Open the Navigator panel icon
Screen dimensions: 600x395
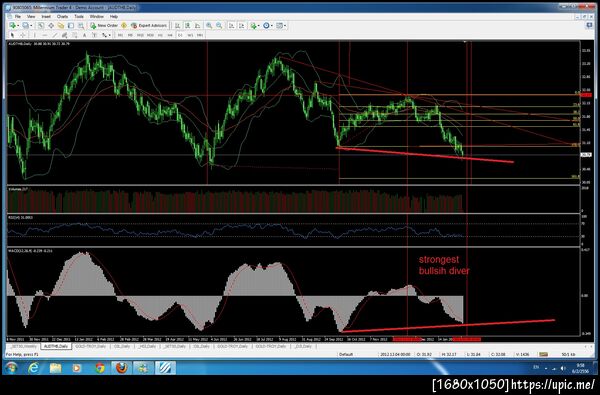[x=61, y=25]
